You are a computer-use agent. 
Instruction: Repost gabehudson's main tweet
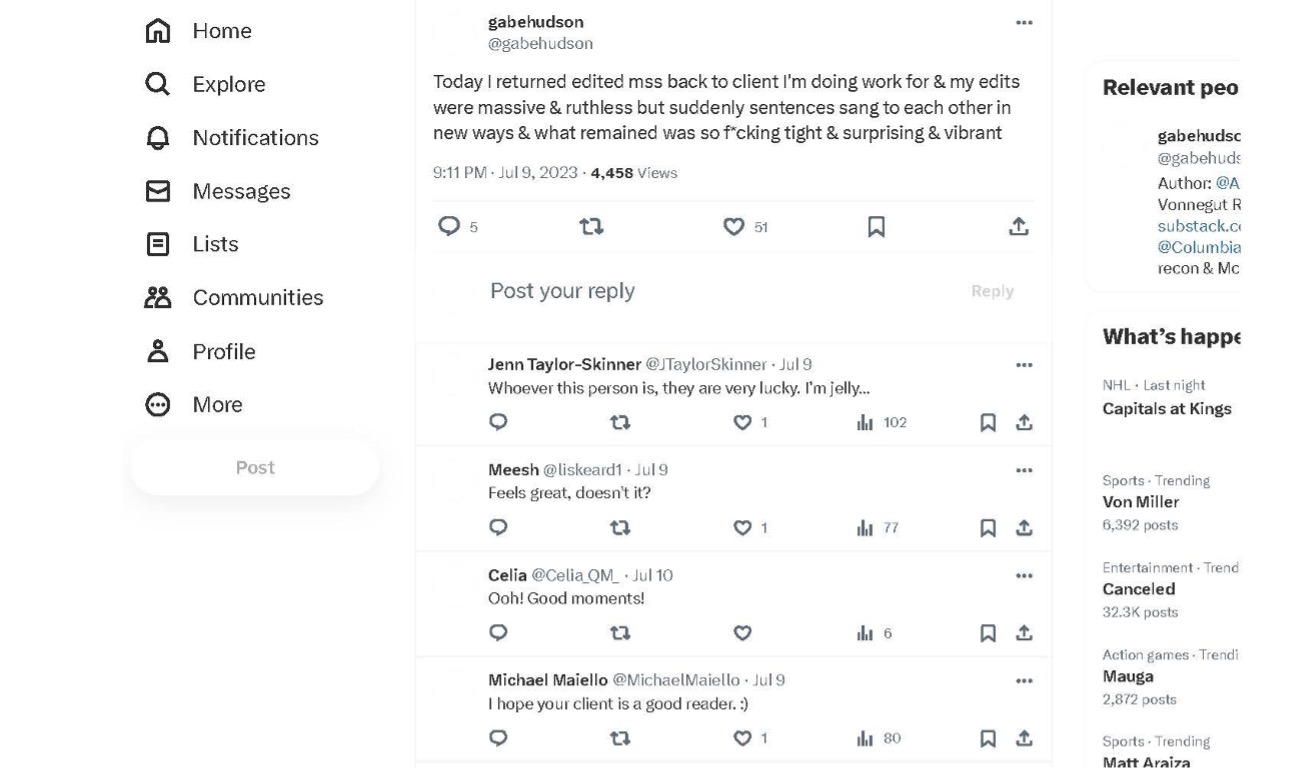(x=591, y=227)
